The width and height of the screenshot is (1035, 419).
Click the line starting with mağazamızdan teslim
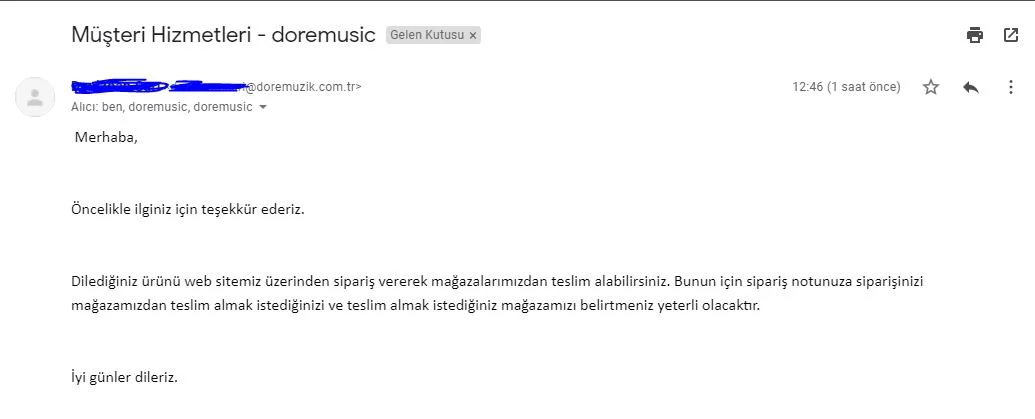click(415, 305)
